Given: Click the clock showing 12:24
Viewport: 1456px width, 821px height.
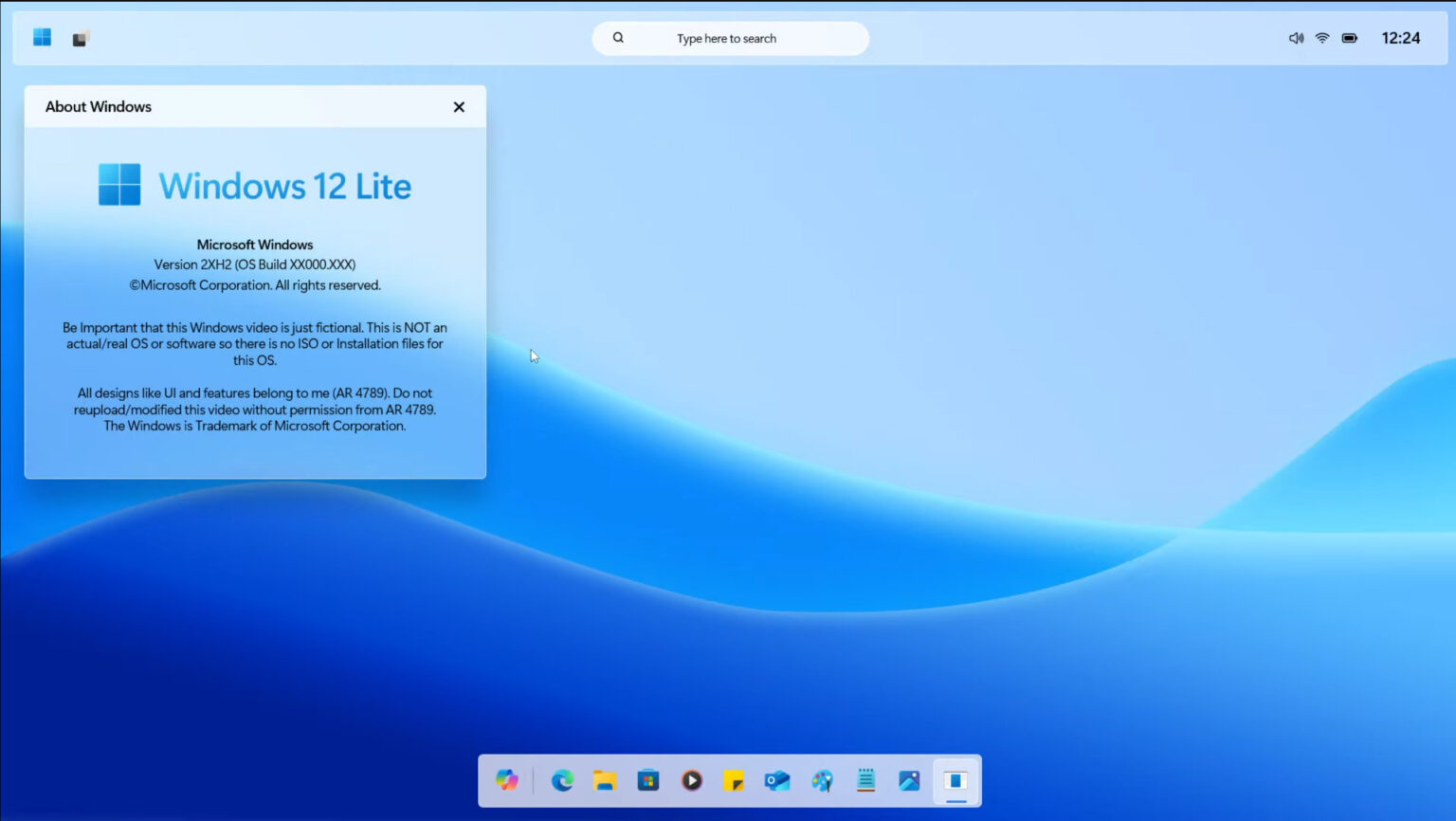Looking at the screenshot, I should [x=1401, y=38].
